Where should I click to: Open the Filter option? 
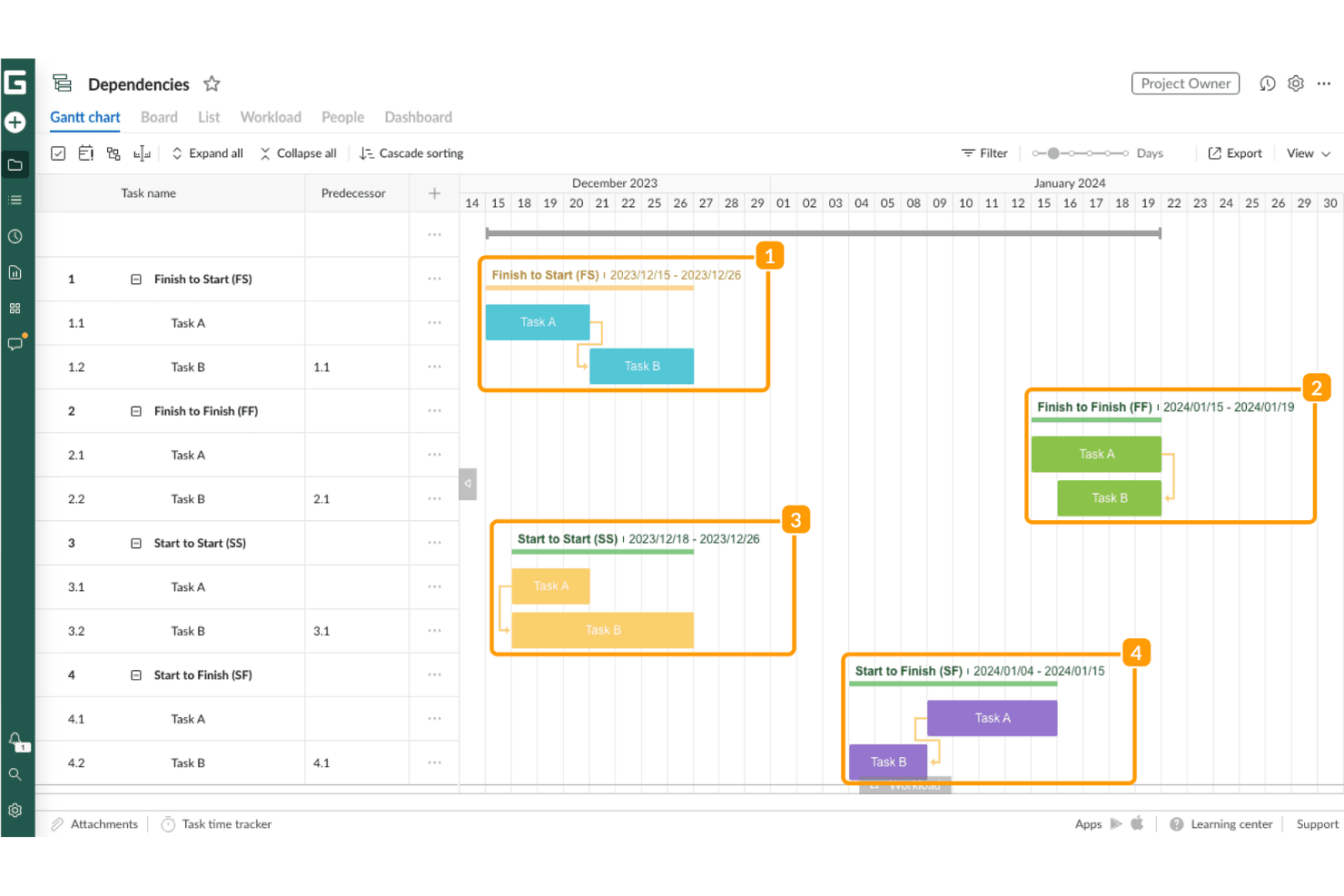click(x=984, y=153)
